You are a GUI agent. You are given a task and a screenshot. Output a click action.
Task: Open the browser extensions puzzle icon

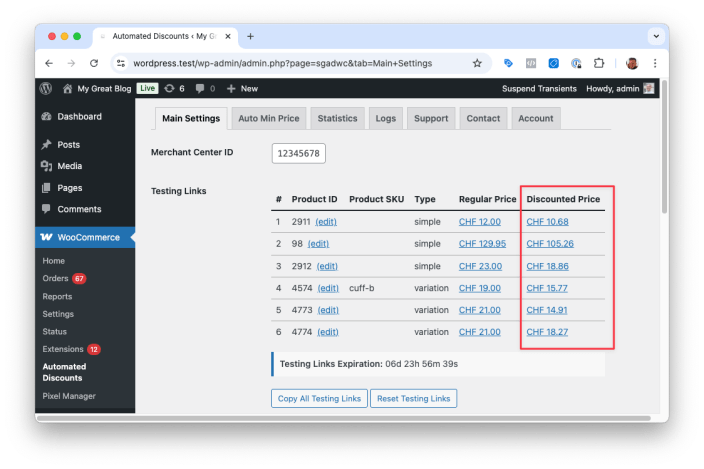599,62
